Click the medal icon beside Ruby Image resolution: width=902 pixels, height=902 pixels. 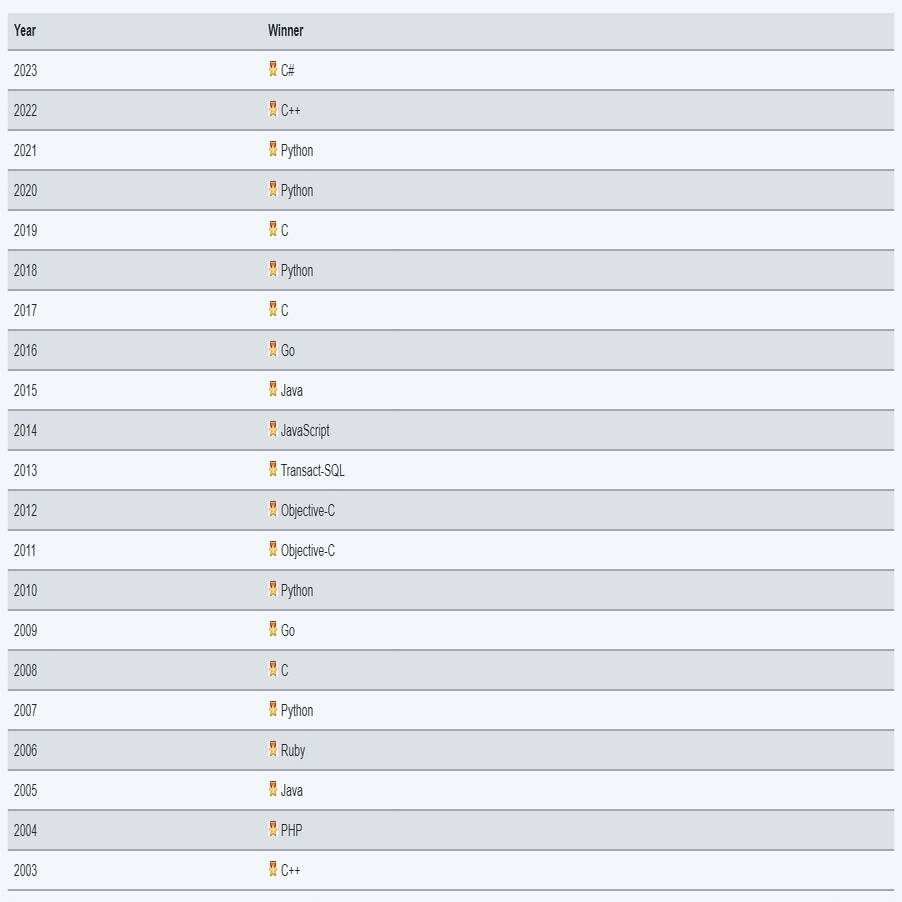click(x=273, y=749)
